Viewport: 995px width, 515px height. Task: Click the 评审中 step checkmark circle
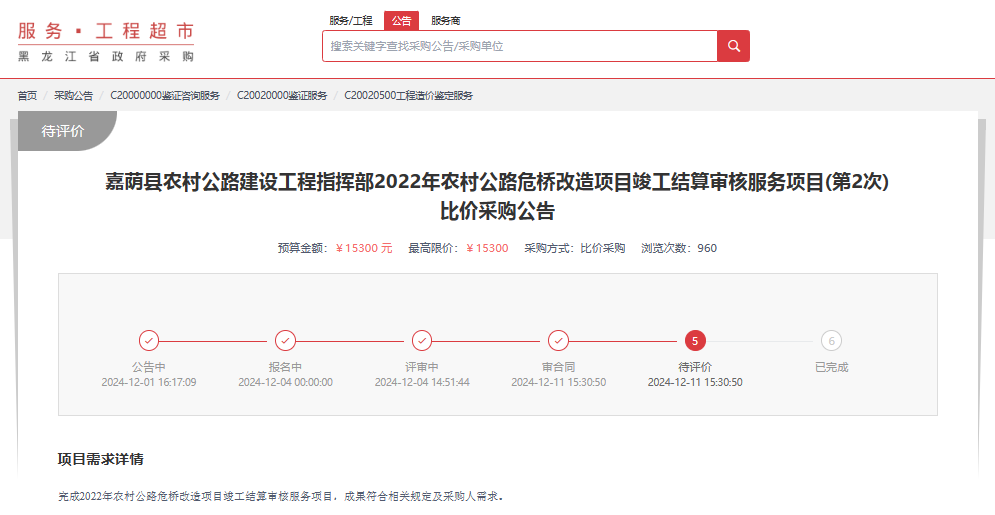coord(422,340)
